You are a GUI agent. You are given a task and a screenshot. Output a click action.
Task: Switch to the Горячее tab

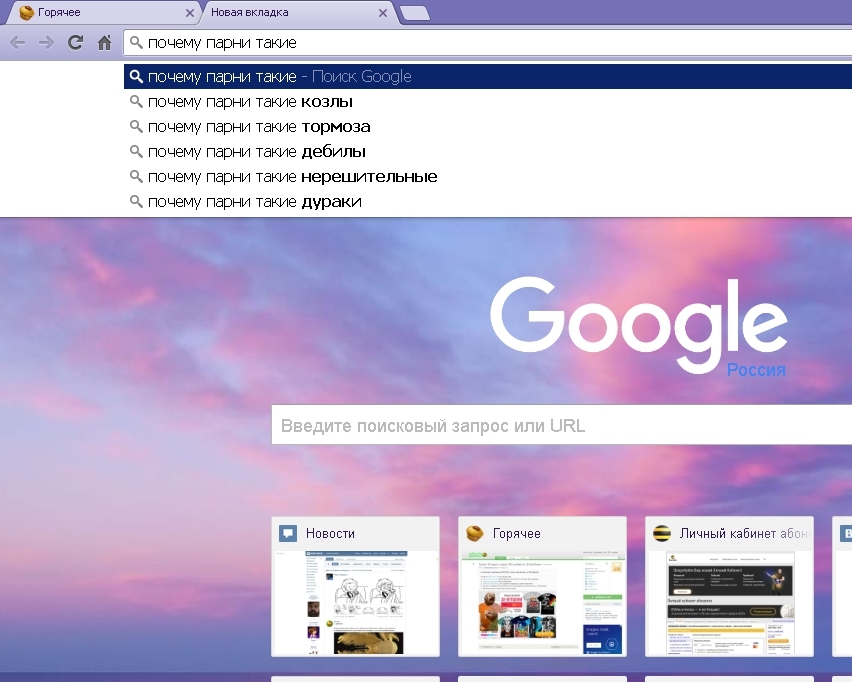coord(103,12)
